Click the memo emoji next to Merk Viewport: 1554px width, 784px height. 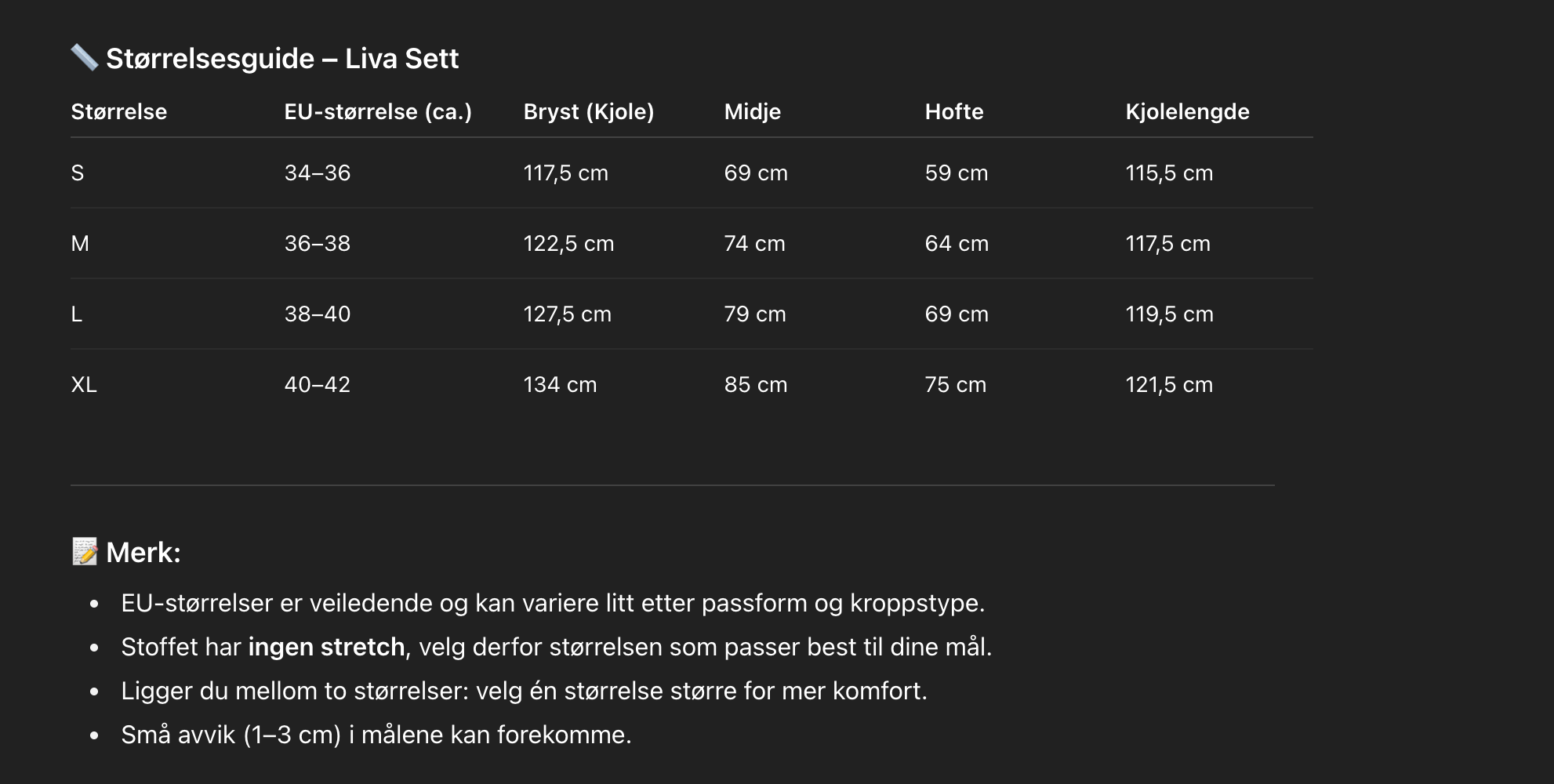[x=85, y=552]
